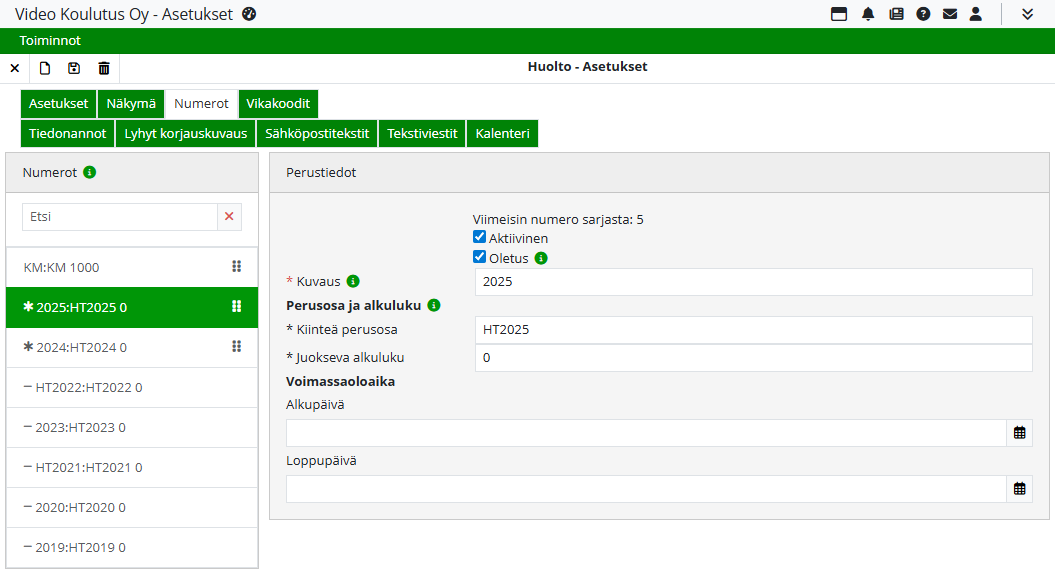Open the help question mark icon

tap(923, 14)
